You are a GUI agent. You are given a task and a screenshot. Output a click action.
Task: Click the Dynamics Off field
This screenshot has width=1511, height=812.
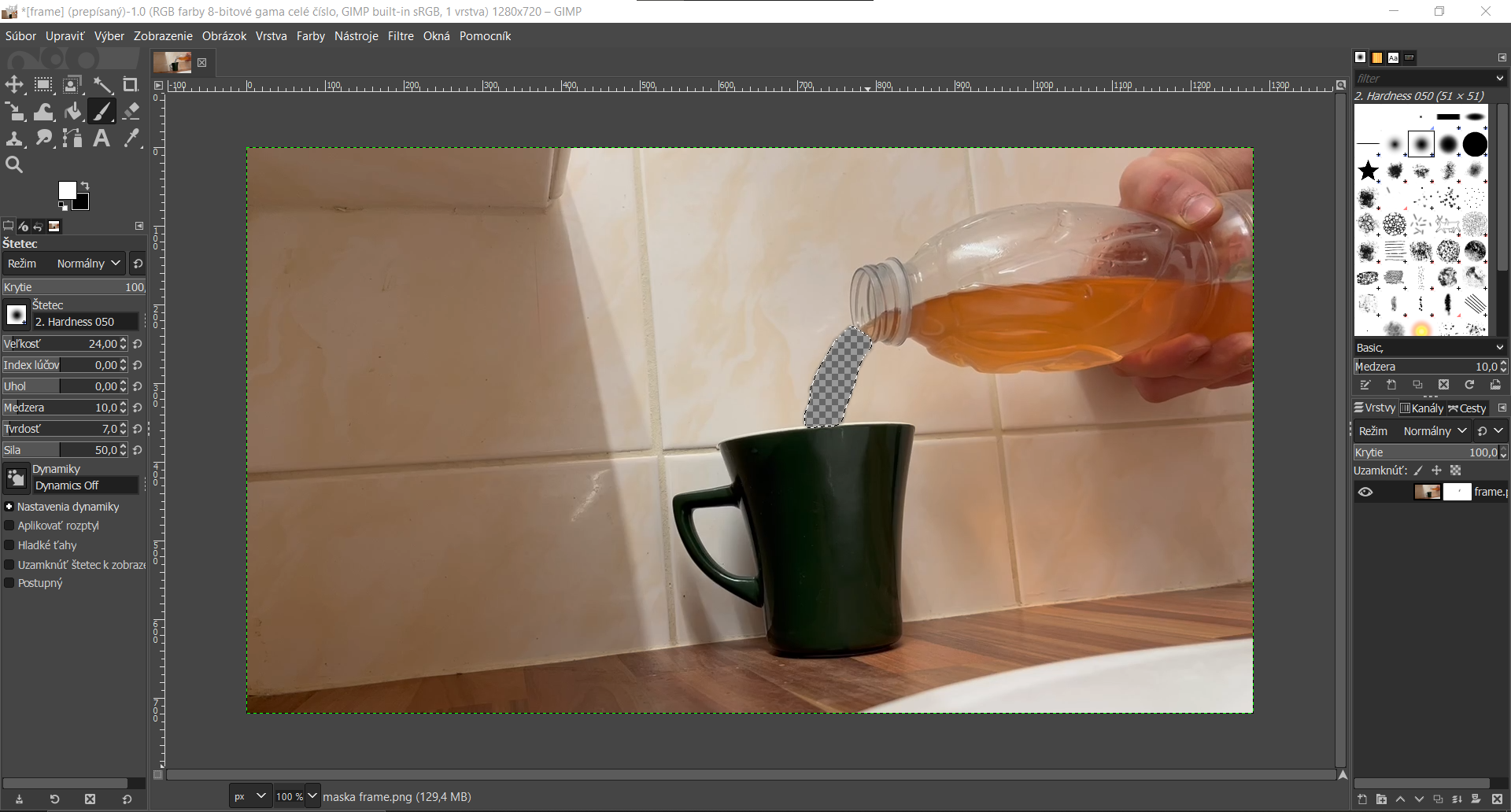pyautogui.click(x=85, y=485)
